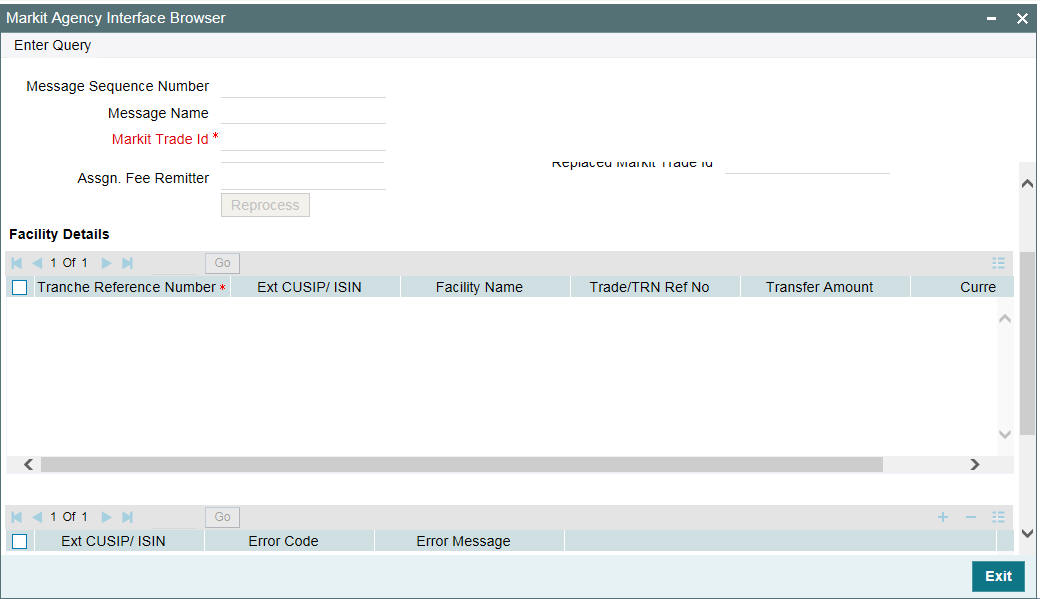Focus the Assgn. Fee Remitter field
This screenshot has height=599, width=1040.
point(303,178)
